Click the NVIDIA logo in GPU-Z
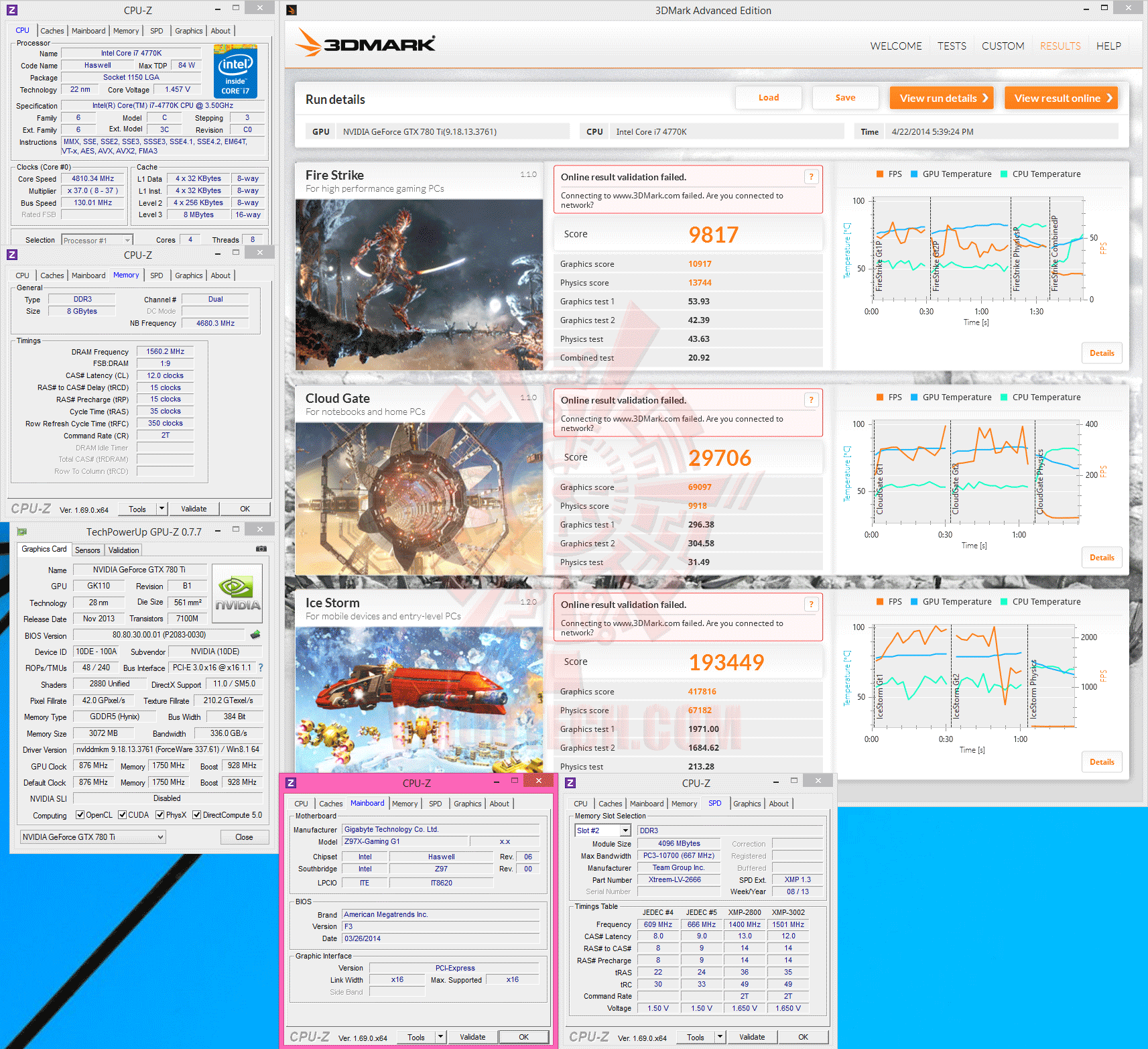The height and width of the screenshot is (1049, 1148). pos(237,594)
